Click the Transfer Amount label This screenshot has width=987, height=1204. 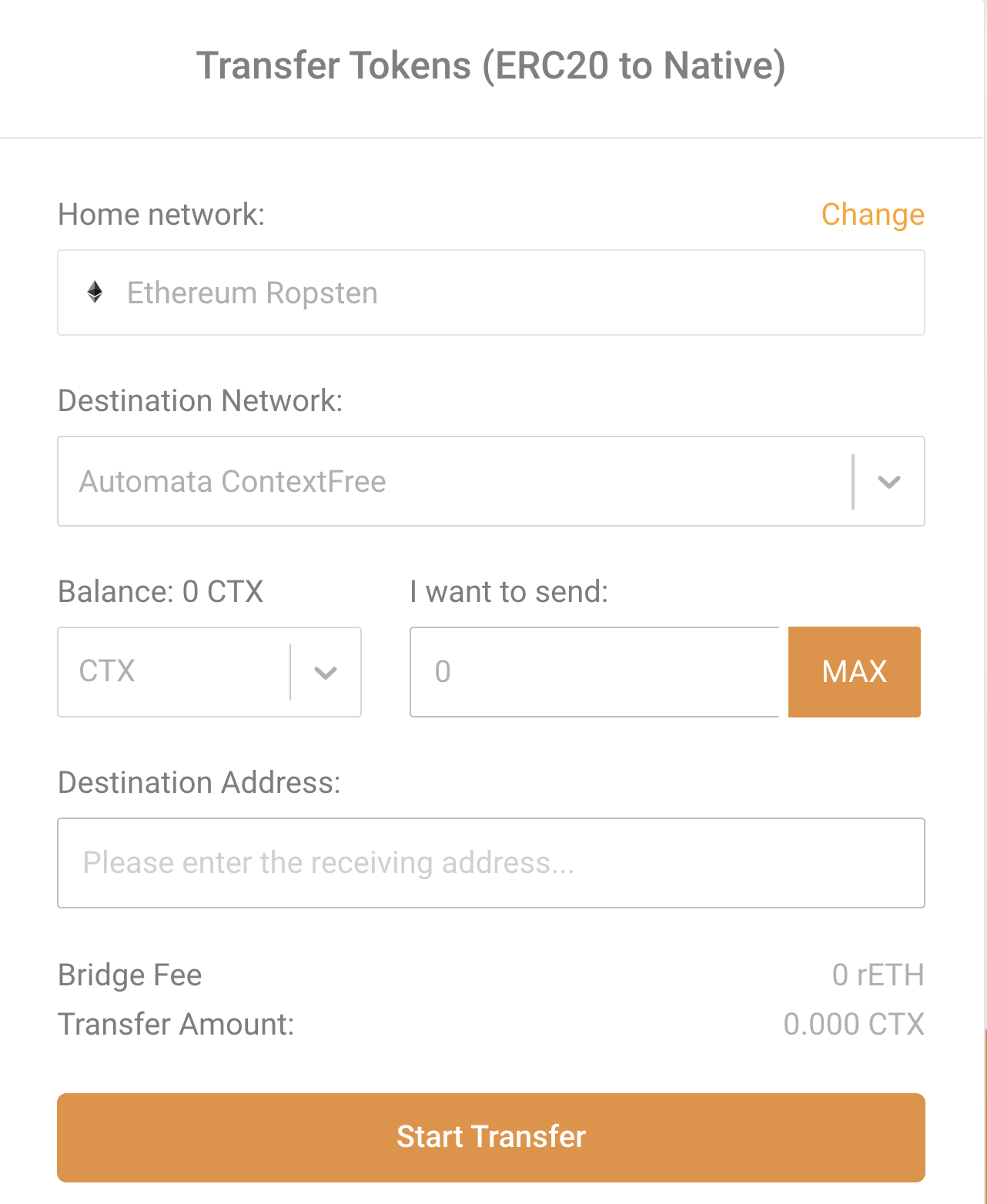(x=176, y=1025)
